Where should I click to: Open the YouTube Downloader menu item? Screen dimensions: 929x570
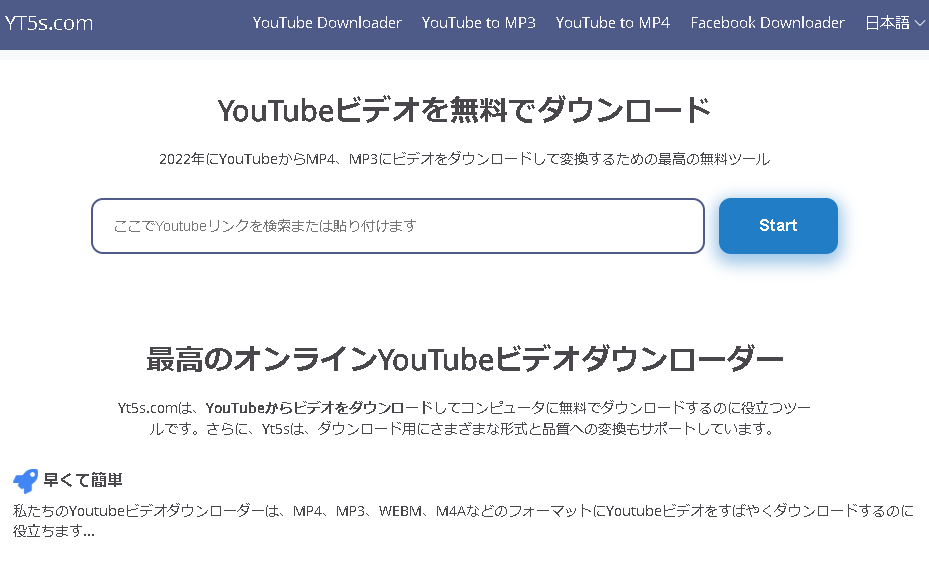[x=327, y=23]
